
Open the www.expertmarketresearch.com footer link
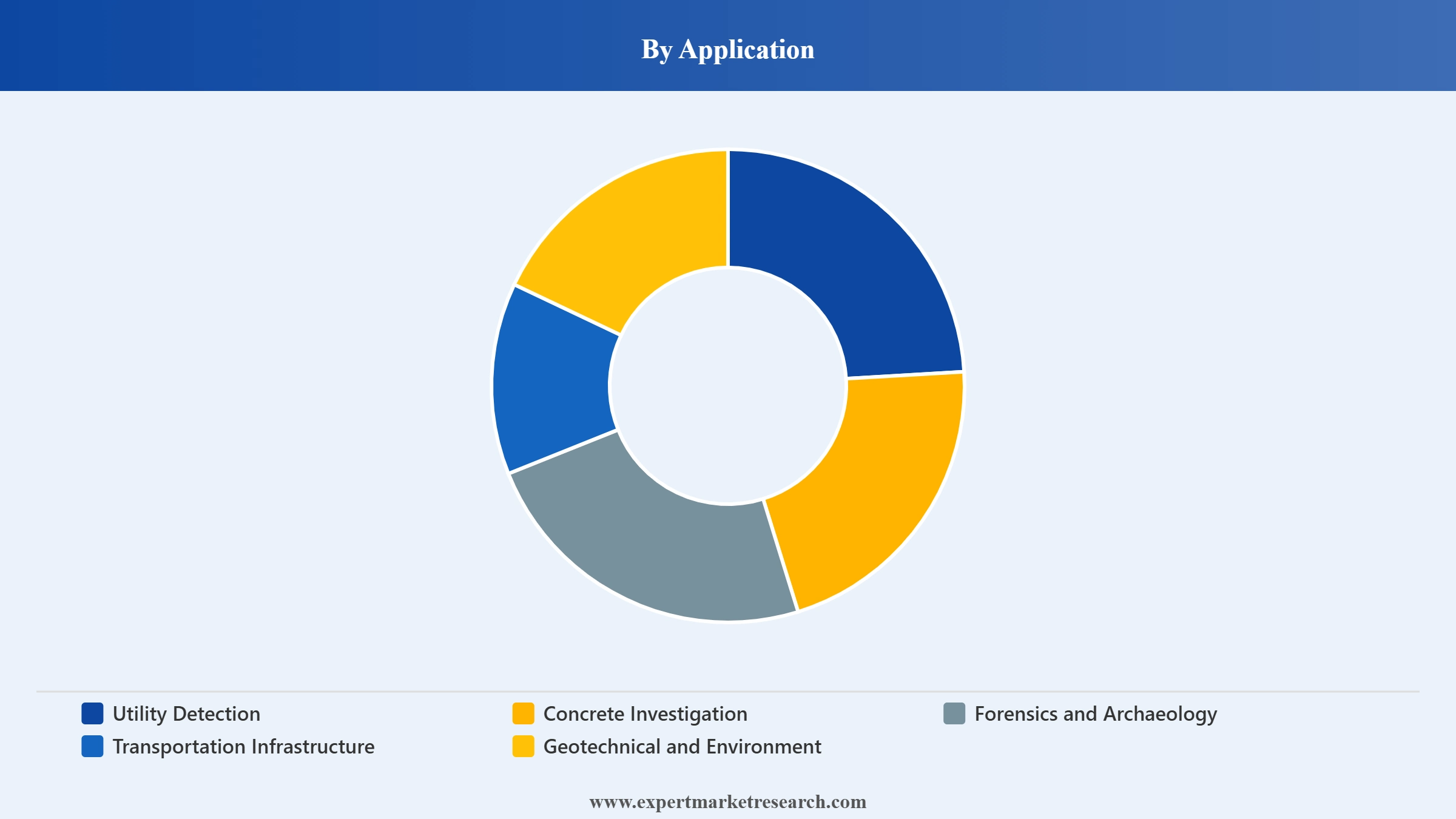pyautogui.click(x=728, y=802)
